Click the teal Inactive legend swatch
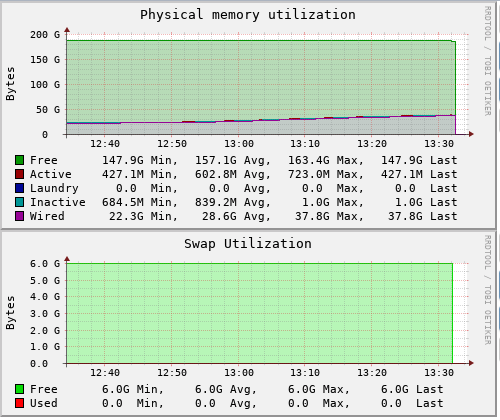This screenshot has height=420, width=500. pos(19,202)
